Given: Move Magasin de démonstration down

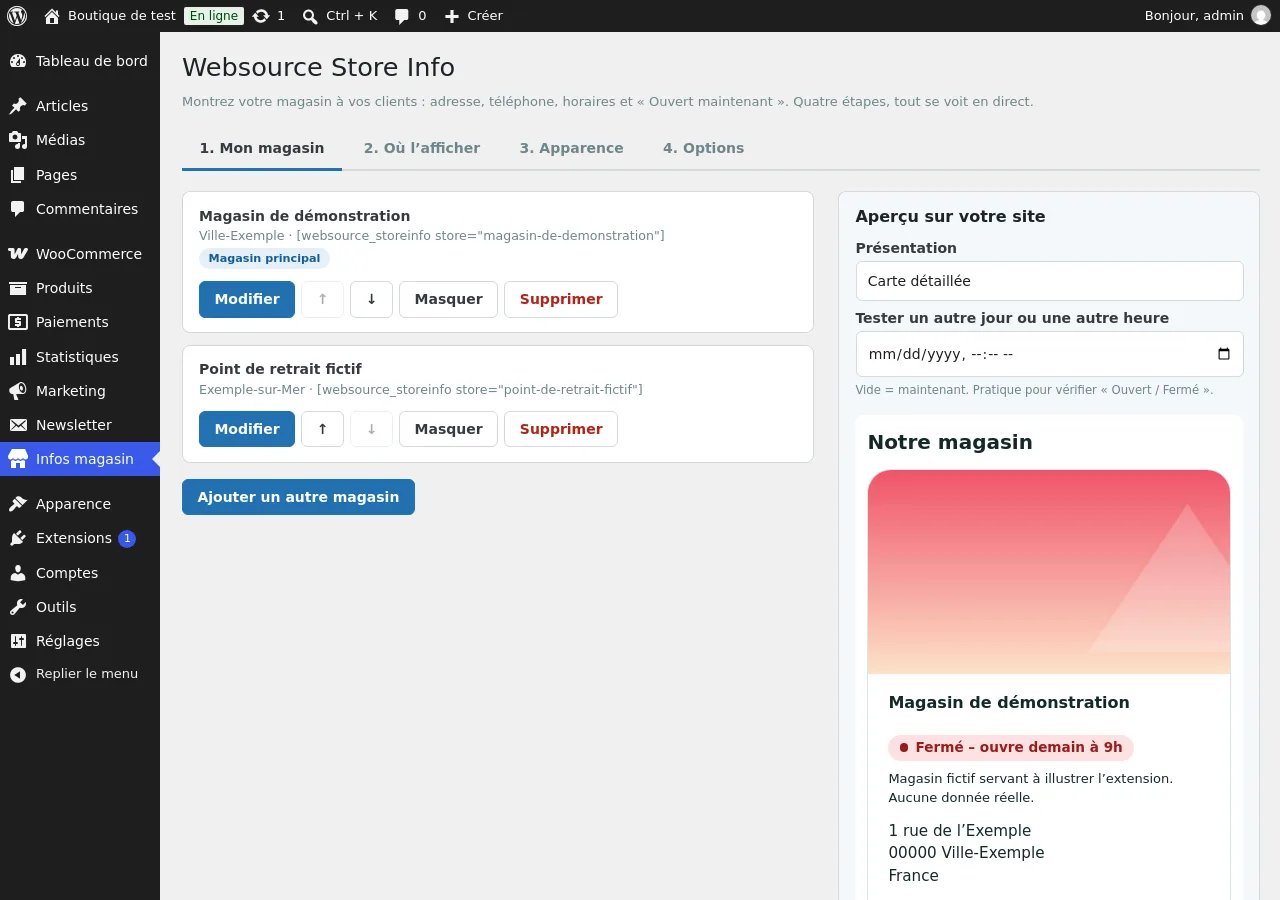Looking at the screenshot, I should [371, 299].
